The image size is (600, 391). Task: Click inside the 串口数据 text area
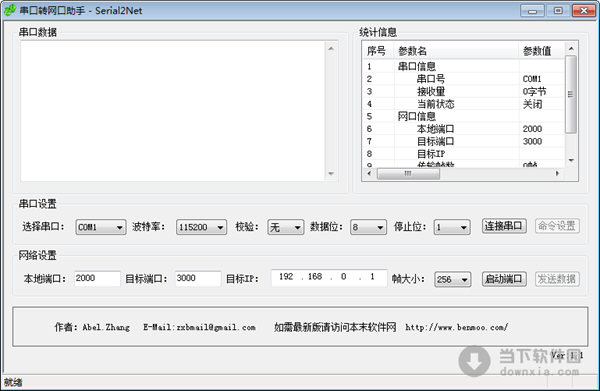click(173, 111)
